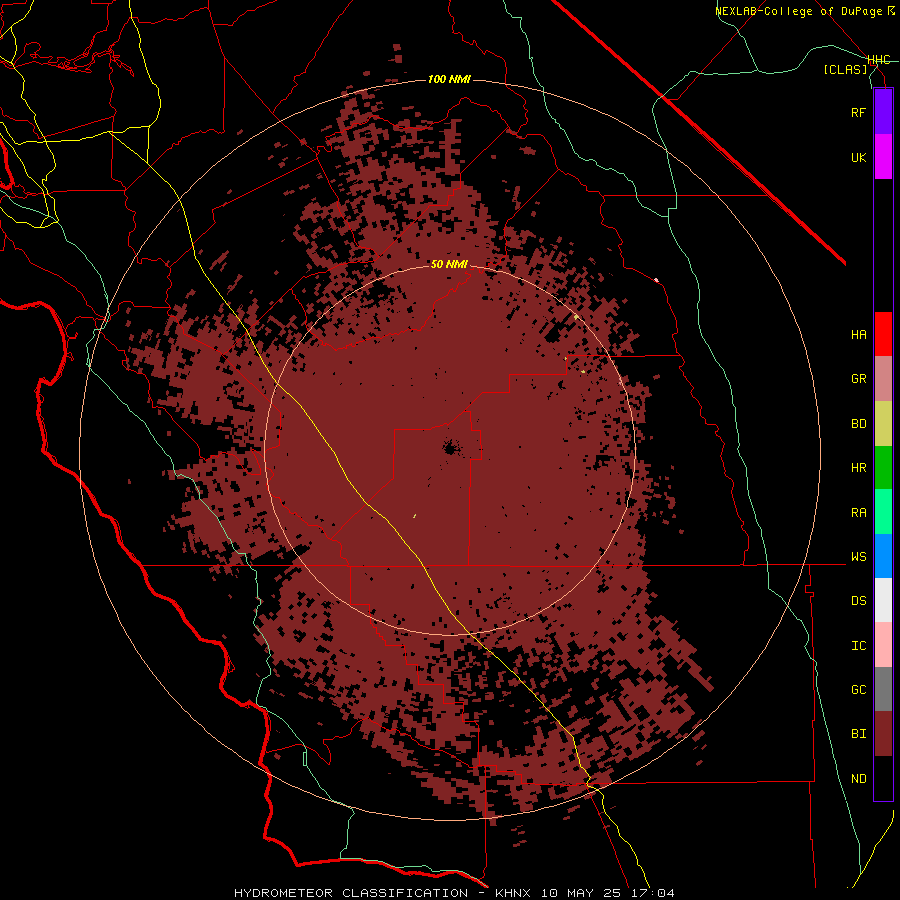Pick the RA light green swatch

(883, 512)
